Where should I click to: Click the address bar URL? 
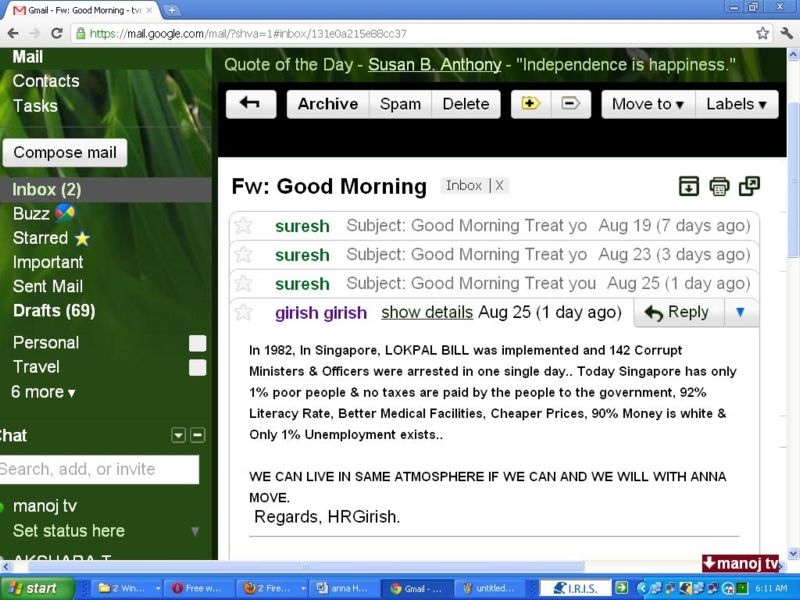[248, 34]
